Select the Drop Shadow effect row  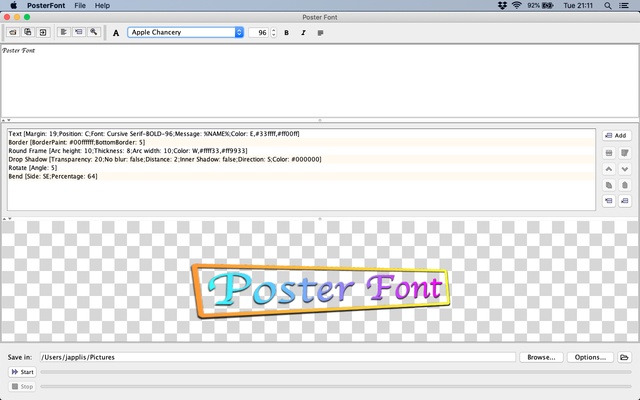point(301,160)
